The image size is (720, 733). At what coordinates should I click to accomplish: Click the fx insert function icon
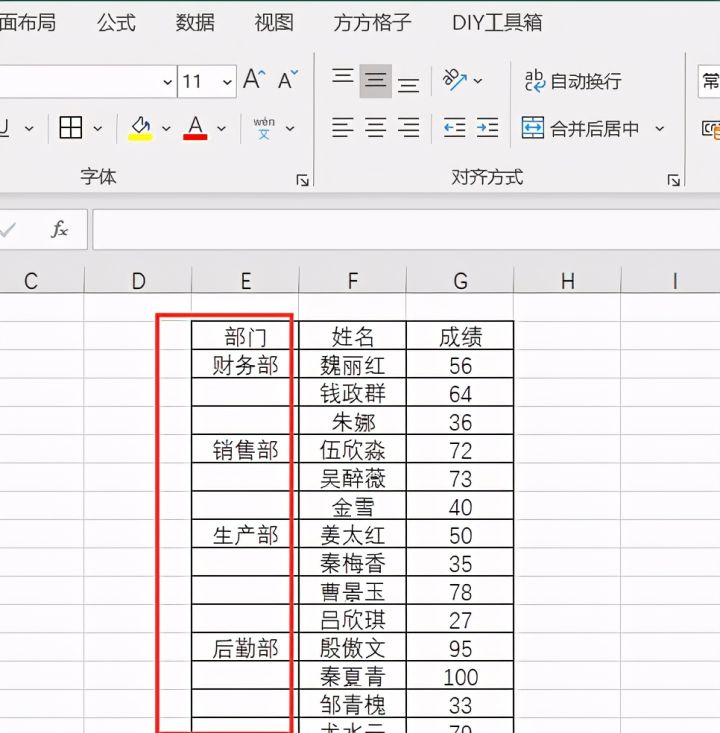59,230
